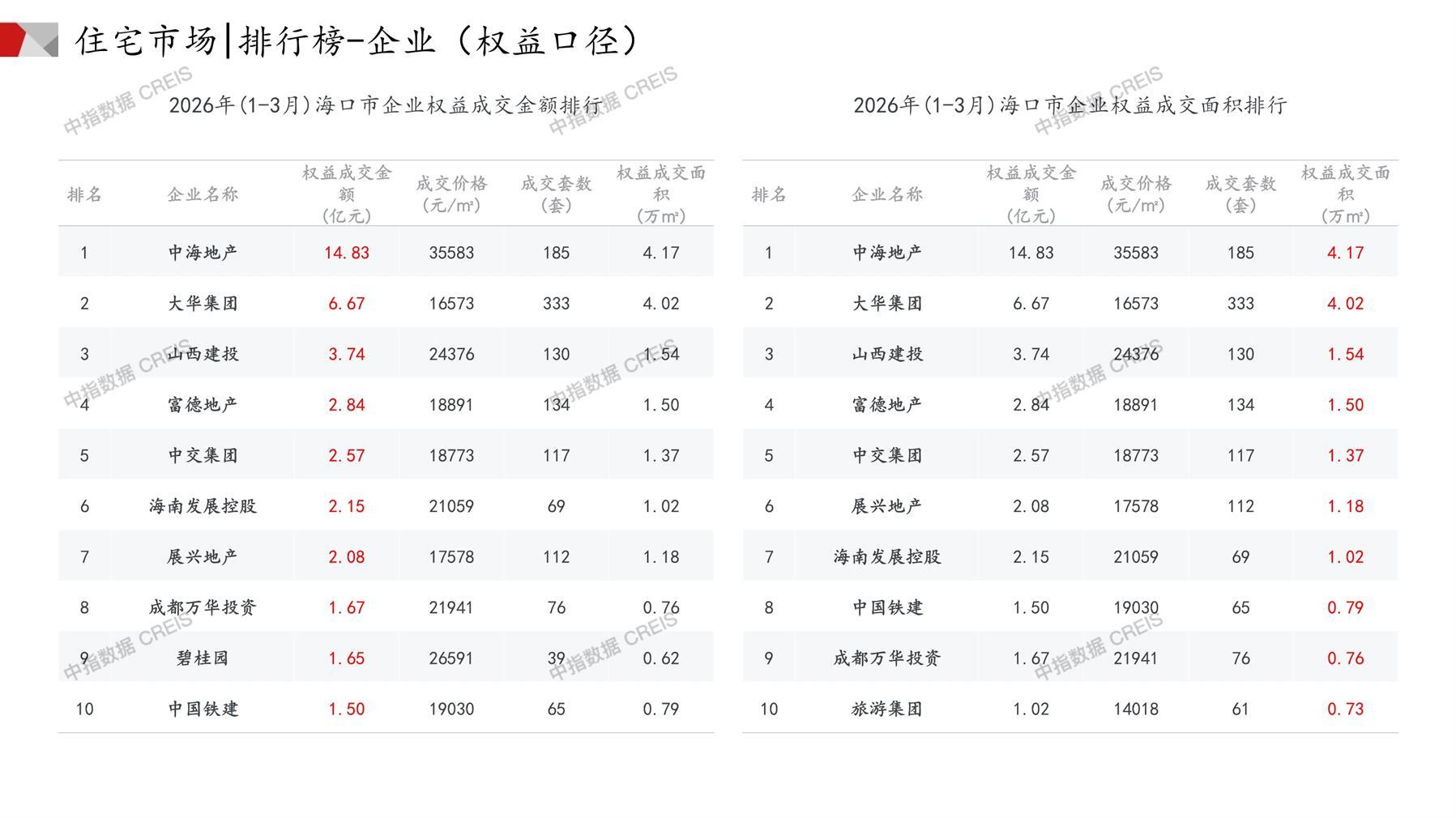The height and width of the screenshot is (818, 1456).
Task: Click the red 4.02 area for 大华集团
Action: coord(1345,304)
